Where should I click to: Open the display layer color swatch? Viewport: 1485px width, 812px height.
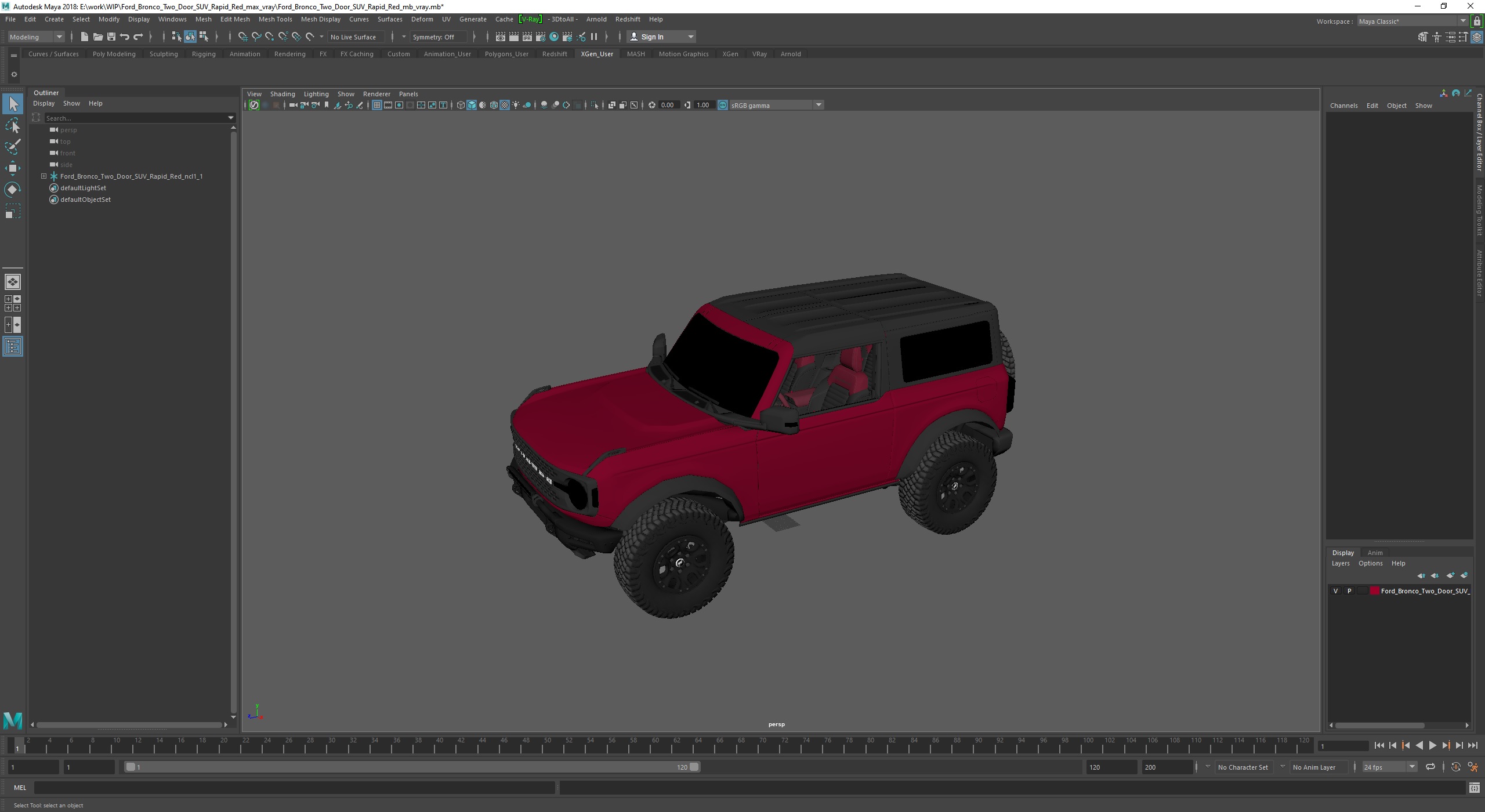point(1375,591)
